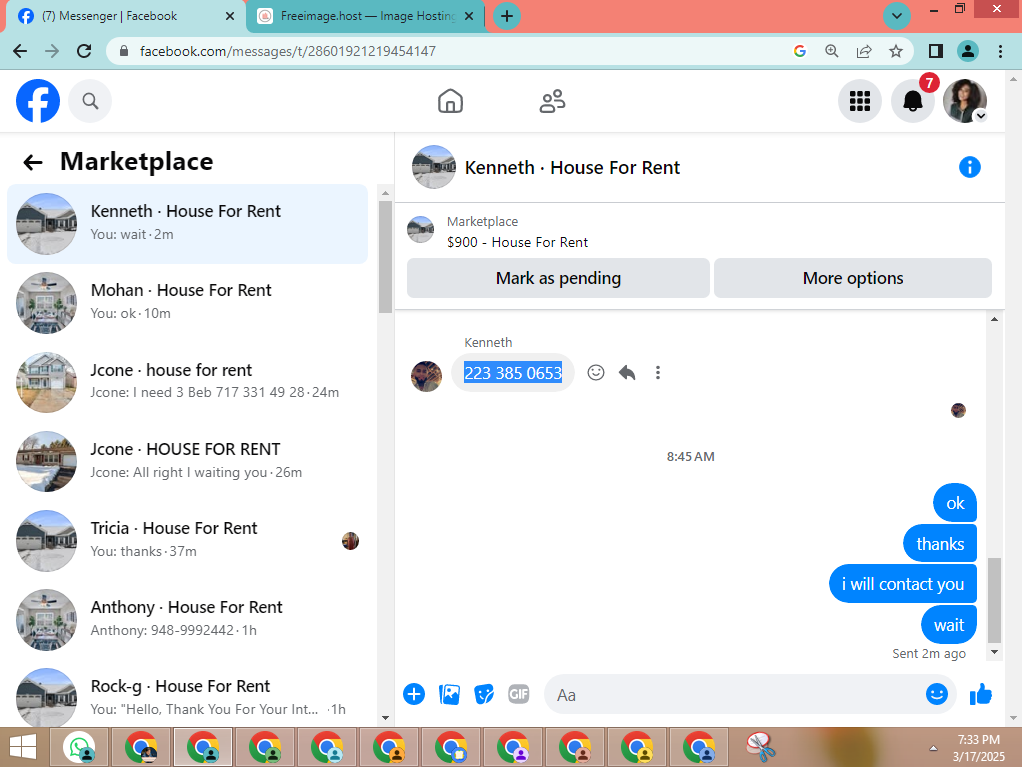Select the Anthony · House For Rent chat
This screenshot has height=767, width=1022.
187,620
